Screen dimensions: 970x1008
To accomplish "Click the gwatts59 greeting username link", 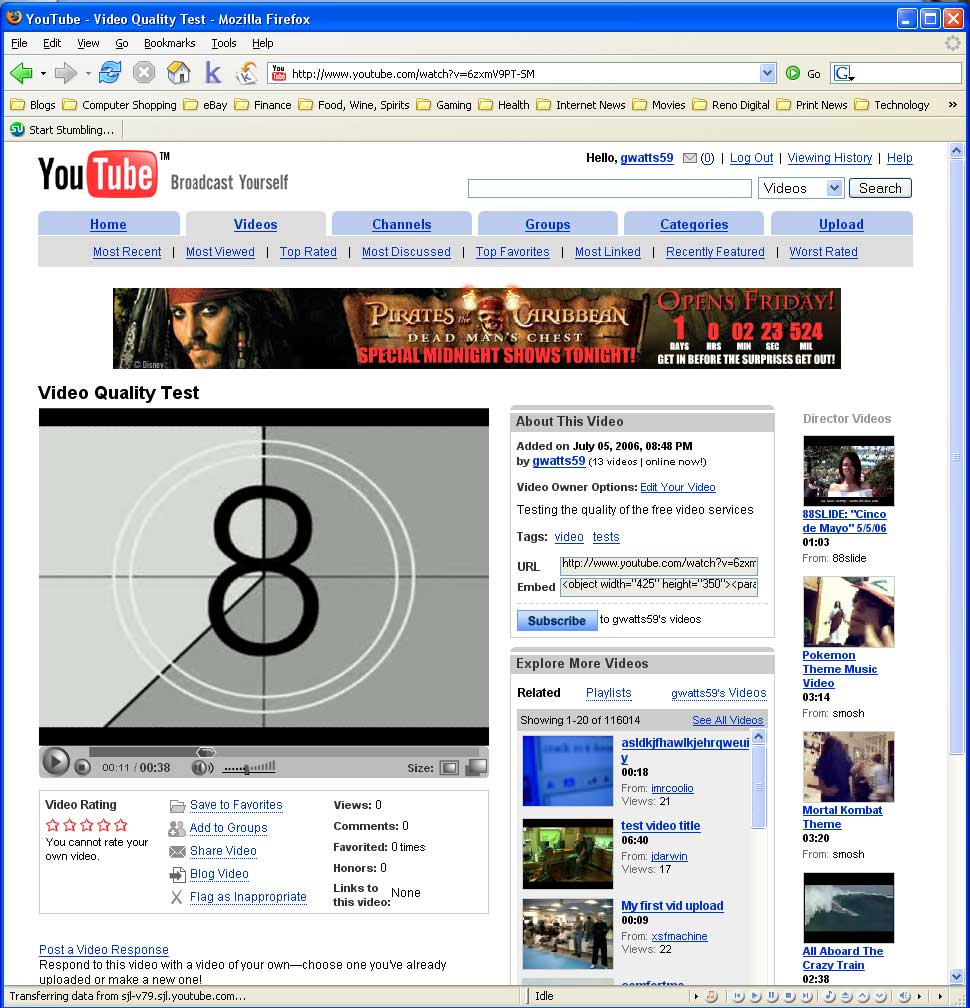I will (647, 158).
